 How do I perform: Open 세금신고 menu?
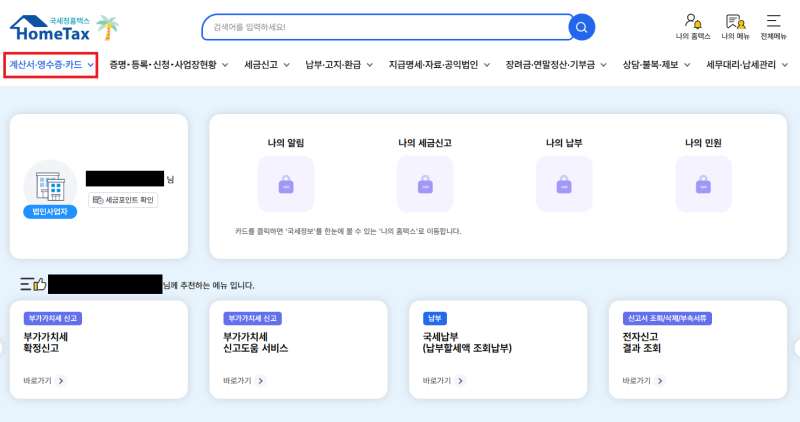tap(267, 65)
